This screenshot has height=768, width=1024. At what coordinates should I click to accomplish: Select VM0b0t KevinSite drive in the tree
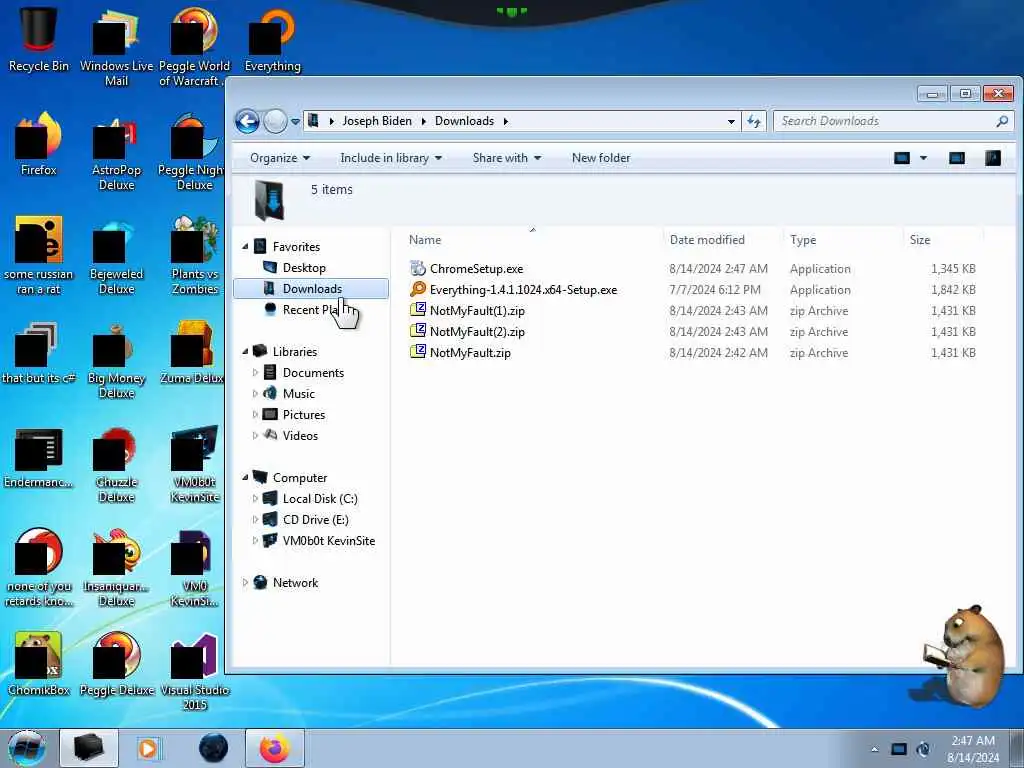pyautogui.click(x=328, y=541)
